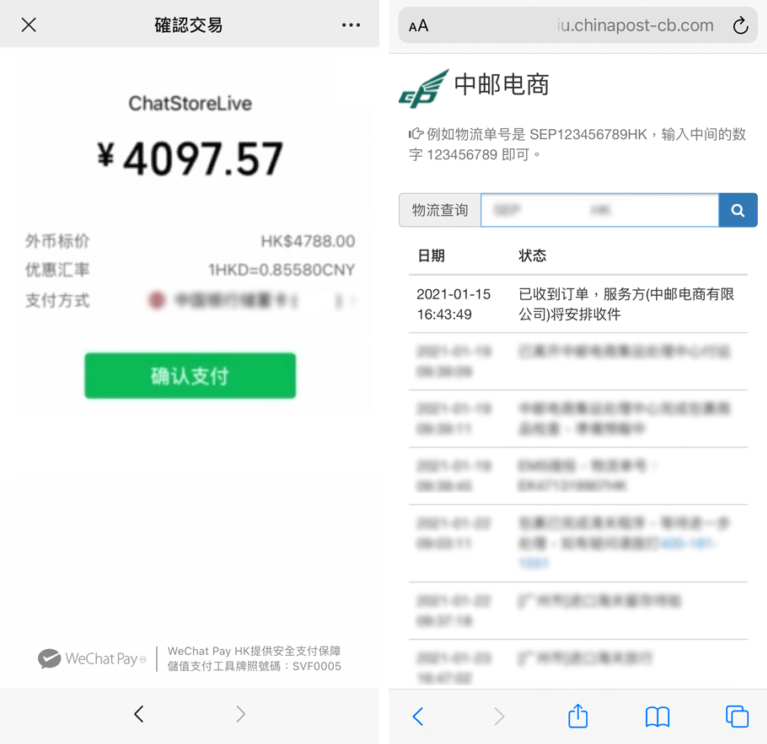Go forward in the WeChat browser footer
Image resolution: width=767 pixels, height=744 pixels.
point(241,714)
